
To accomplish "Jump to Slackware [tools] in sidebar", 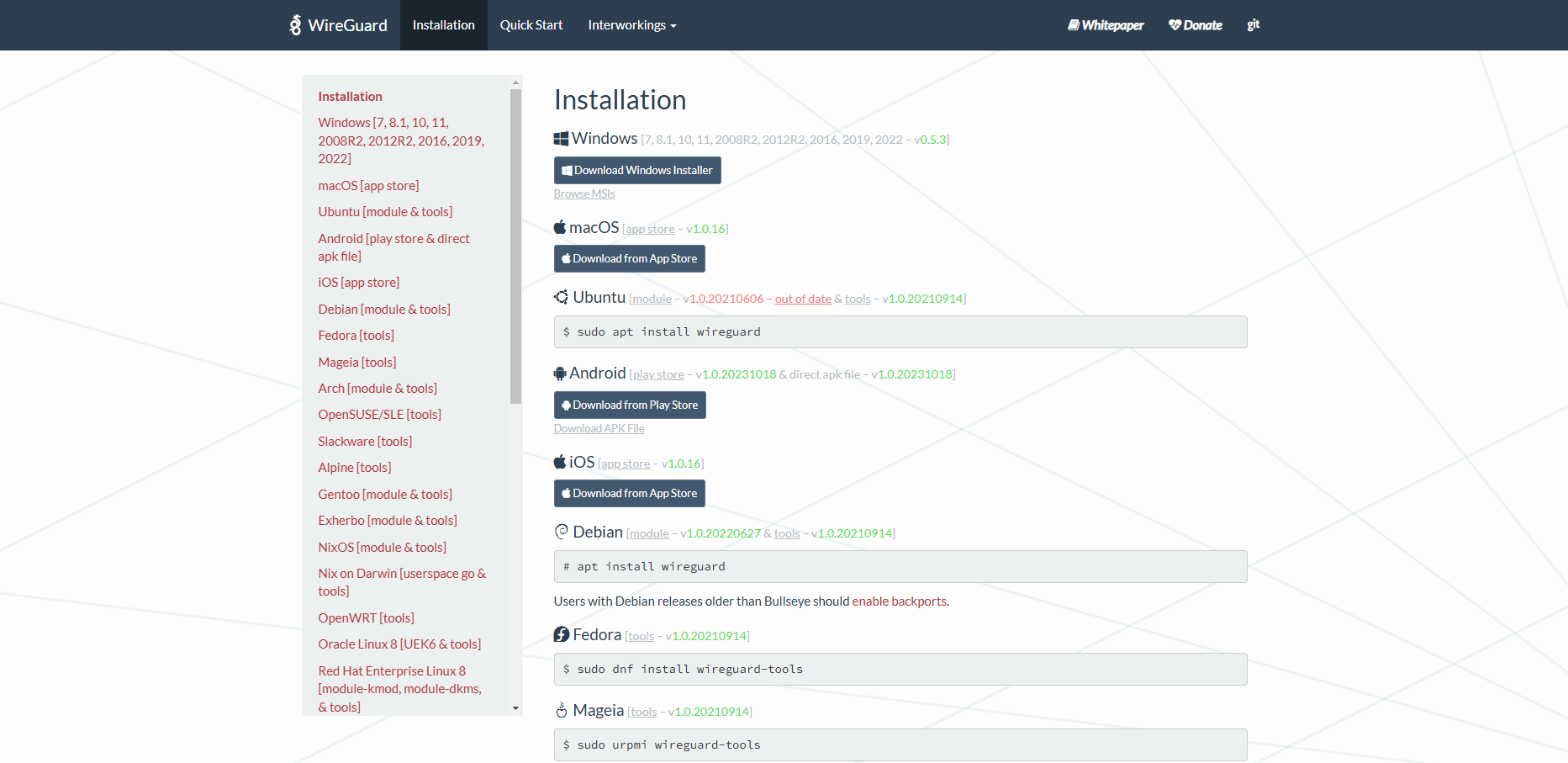I will click(x=365, y=442).
